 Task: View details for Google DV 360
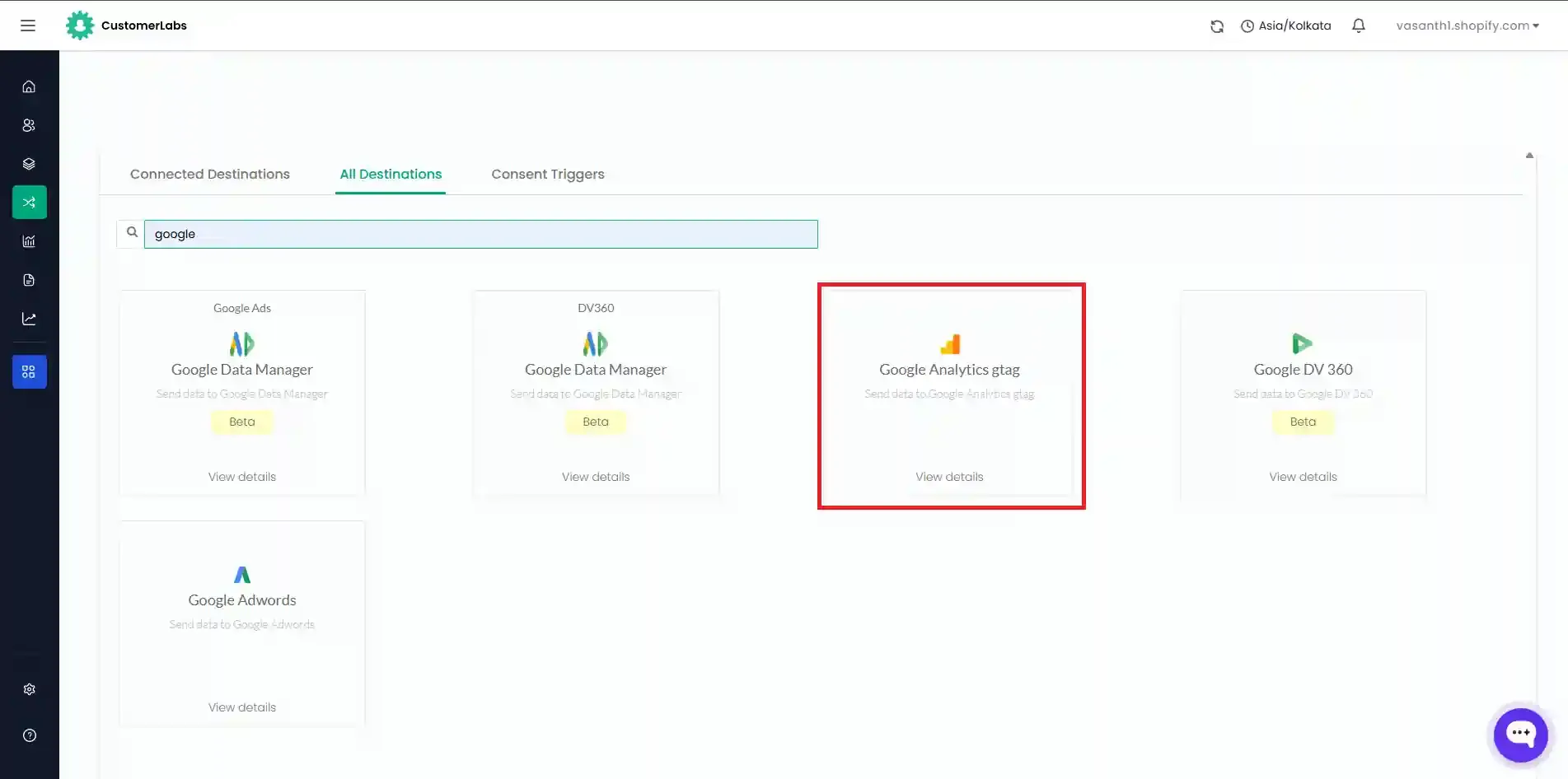point(1303,477)
